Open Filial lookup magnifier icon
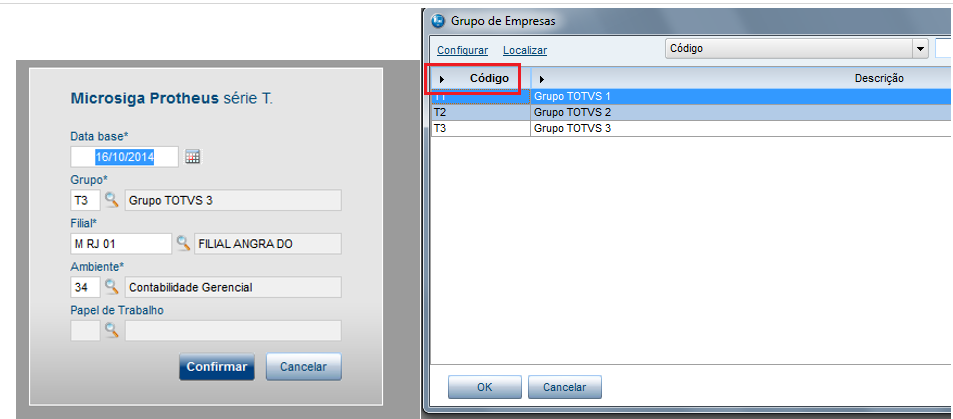This screenshot has height=419, width=953. (x=183, y=243)
